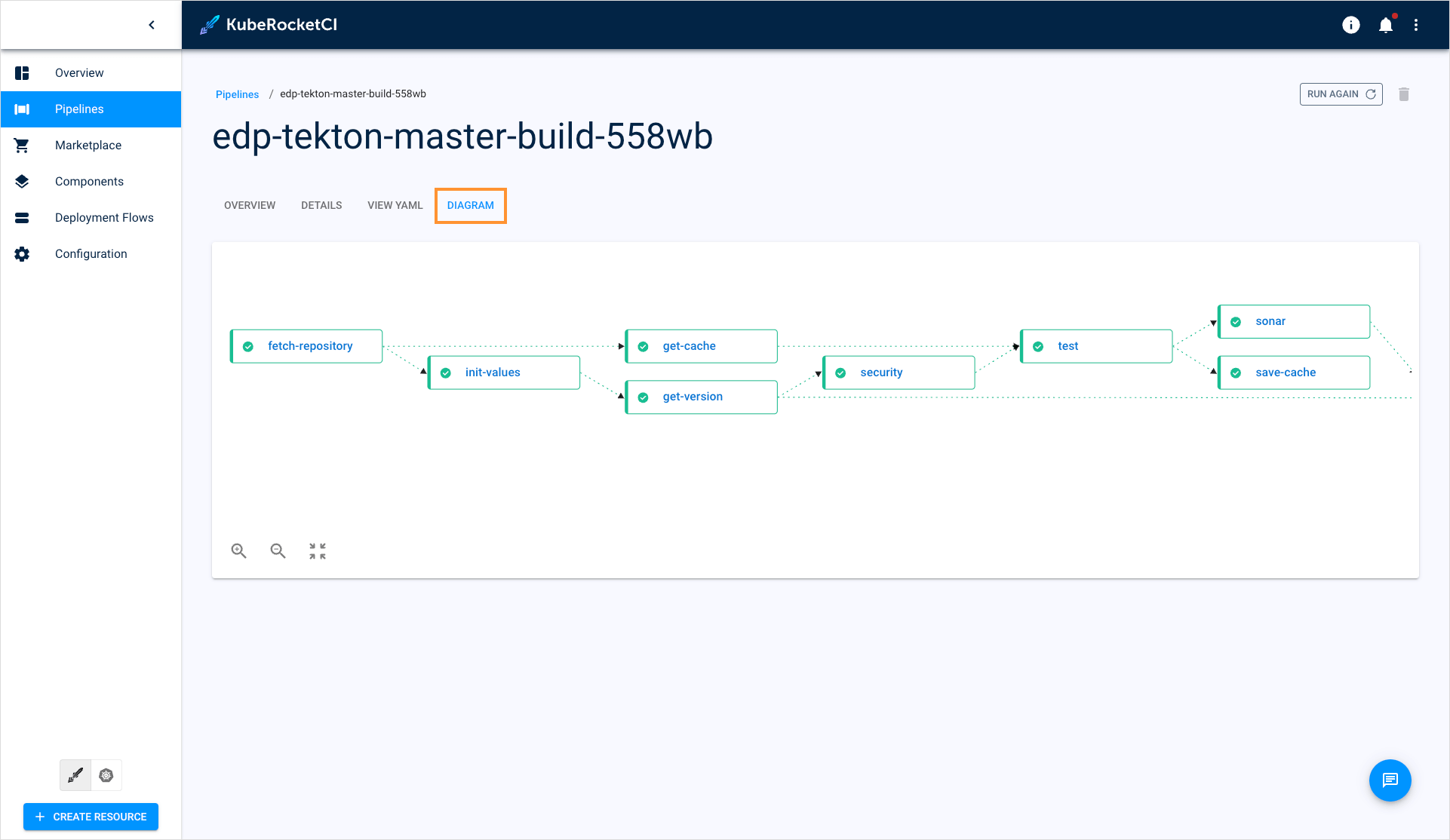Select the Details tab
Screen dimensions: 1450x840
[321, 205]
